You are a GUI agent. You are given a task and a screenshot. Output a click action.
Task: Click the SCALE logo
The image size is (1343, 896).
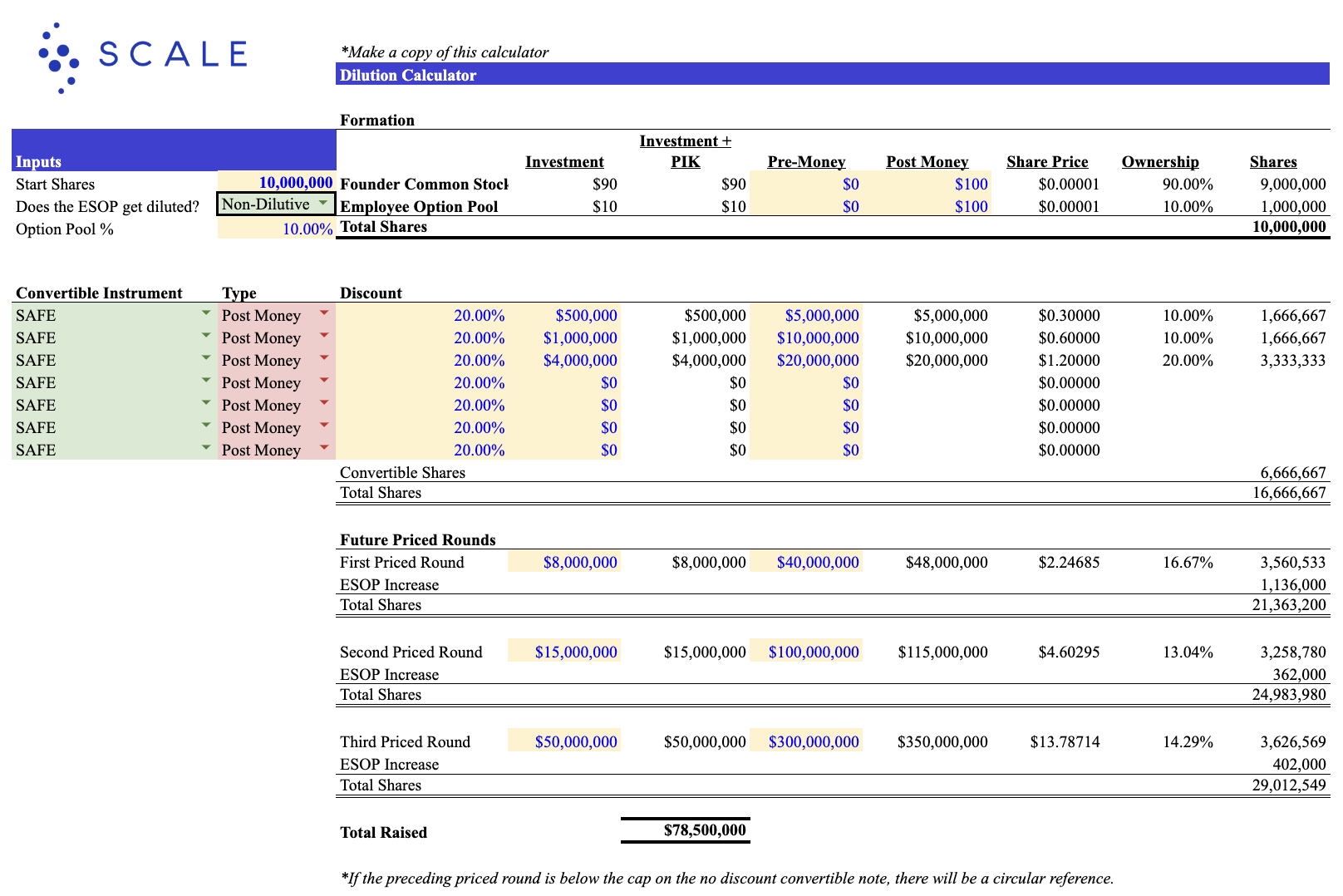click(141, 55)
